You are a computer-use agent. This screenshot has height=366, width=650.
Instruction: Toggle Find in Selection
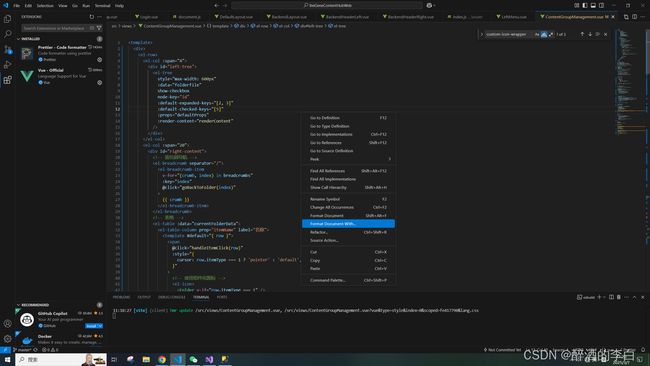coord(598,34)
